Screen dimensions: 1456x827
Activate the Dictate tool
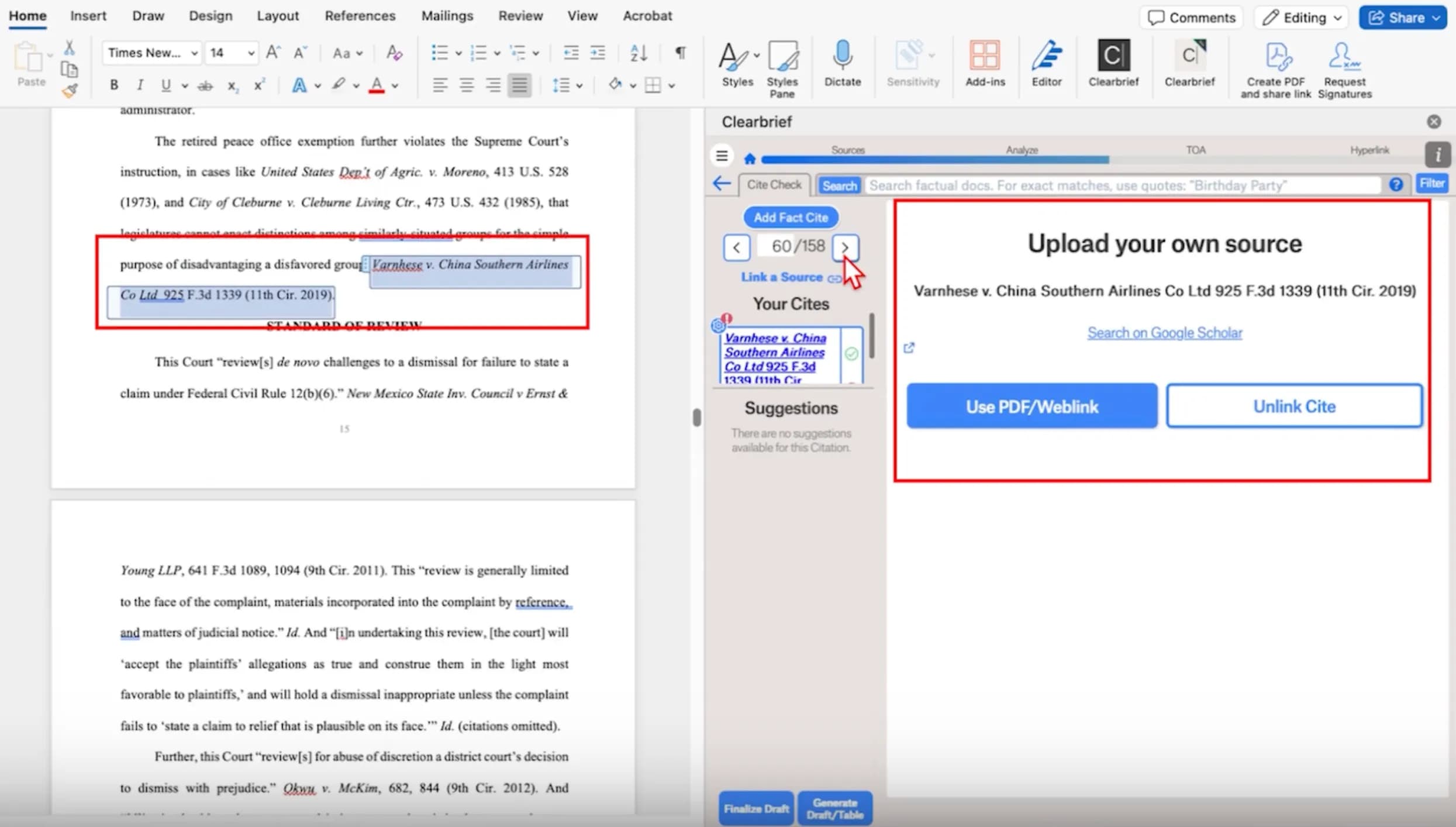point(842,64)
